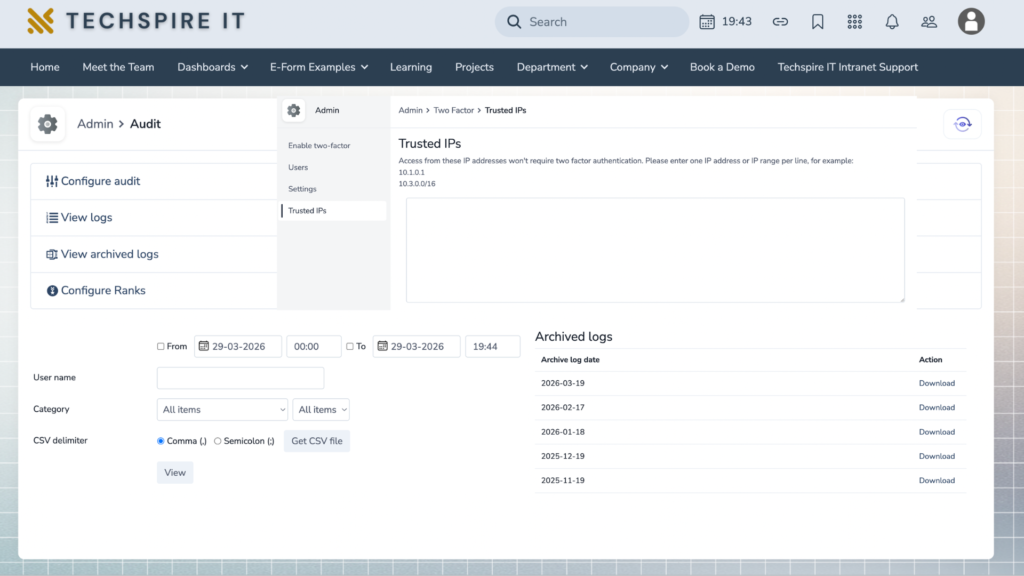Viewport: 1024px width, 576px height.
Task: Enable the From date checkbox
Action: tap(161, 347)
